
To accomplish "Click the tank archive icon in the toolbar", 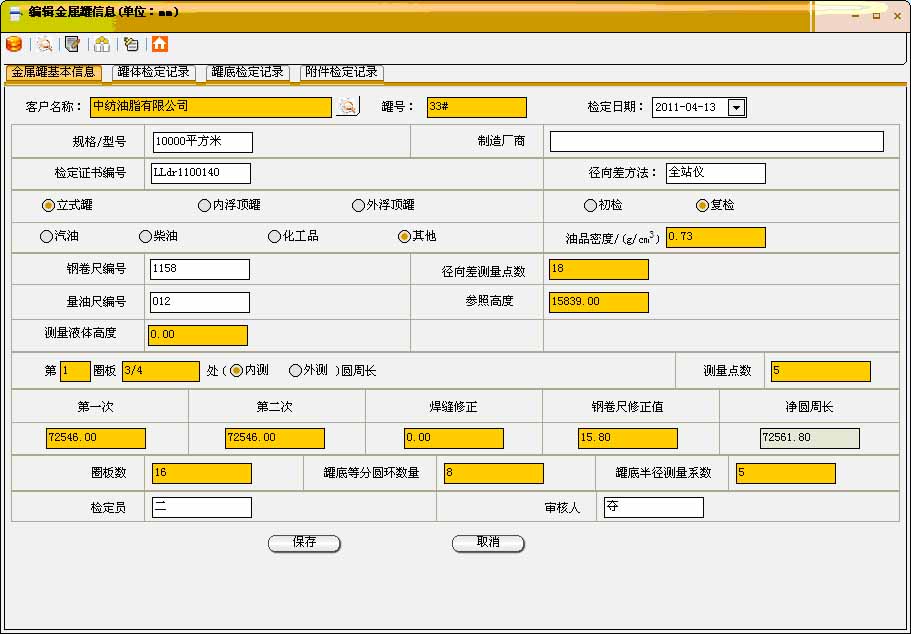I will 101,44.
